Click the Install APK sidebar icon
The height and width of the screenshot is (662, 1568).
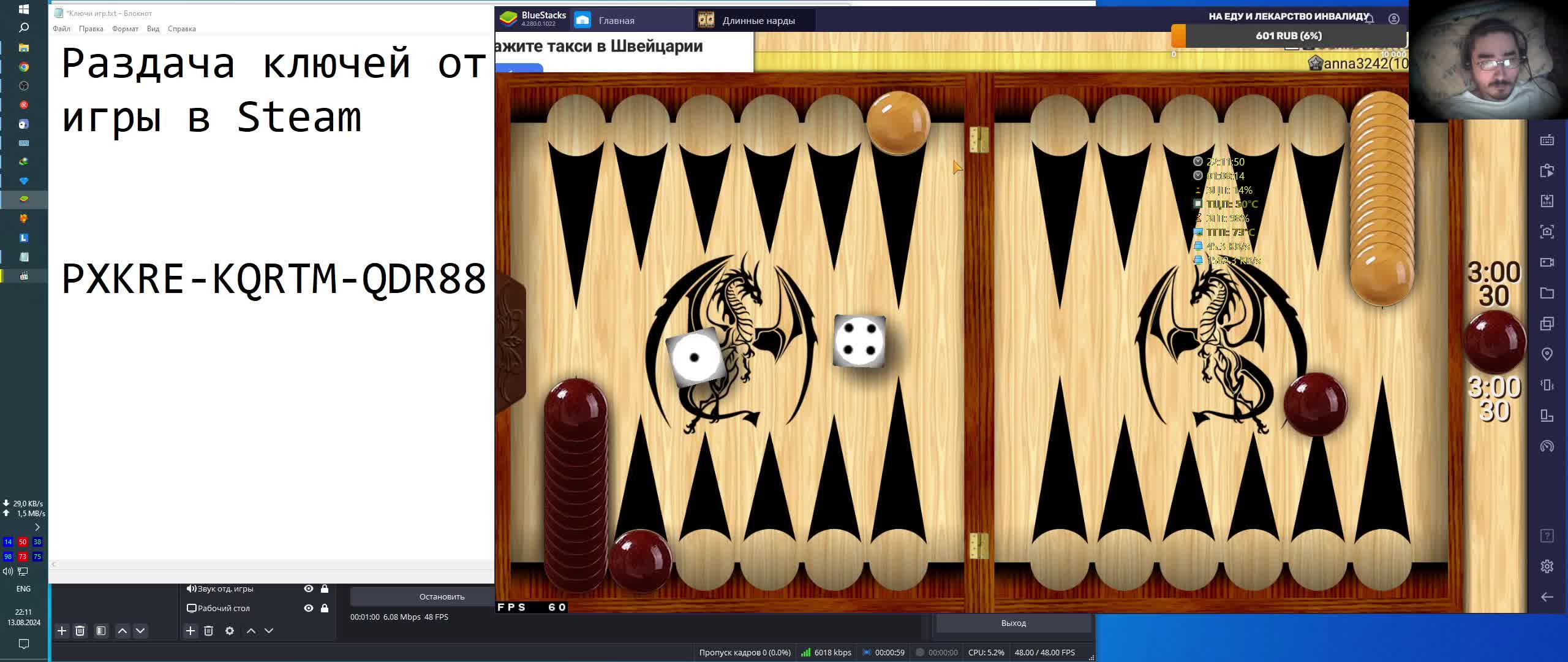(1547, 201)
